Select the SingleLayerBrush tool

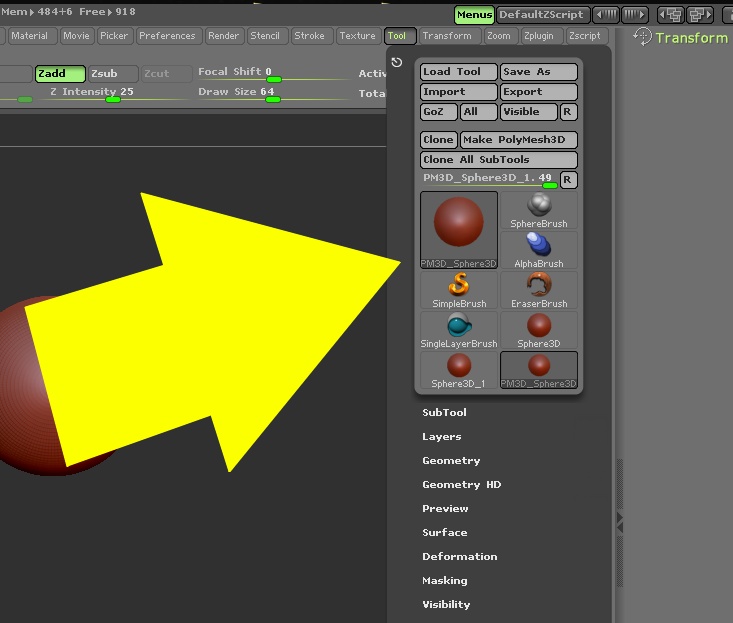459,331
